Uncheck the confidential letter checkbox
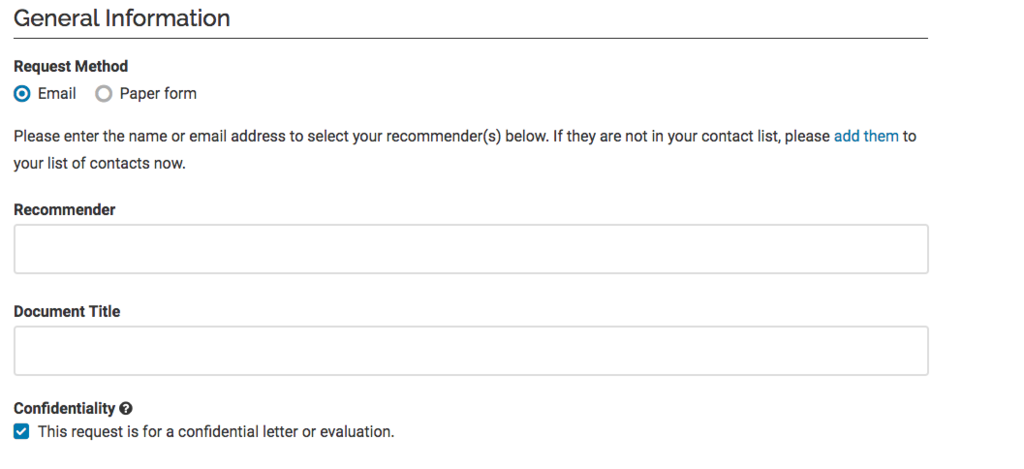The width and height of the screenshot is (1024, 469). [22, 432]
